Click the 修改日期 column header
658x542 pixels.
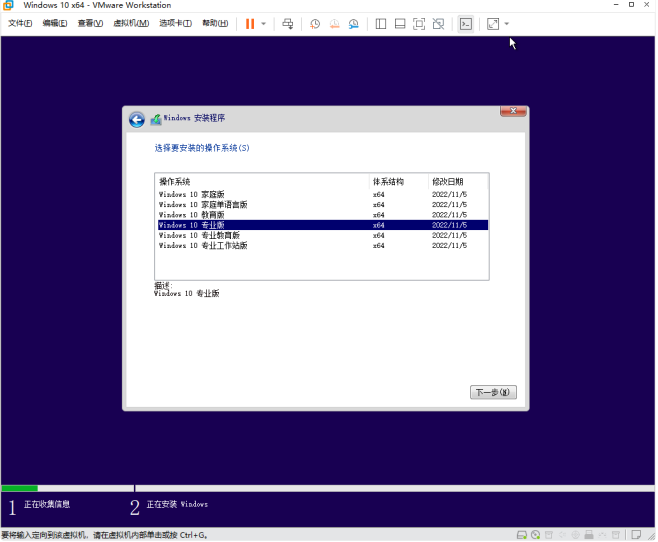pyautogui.click(x=458, y=182)
